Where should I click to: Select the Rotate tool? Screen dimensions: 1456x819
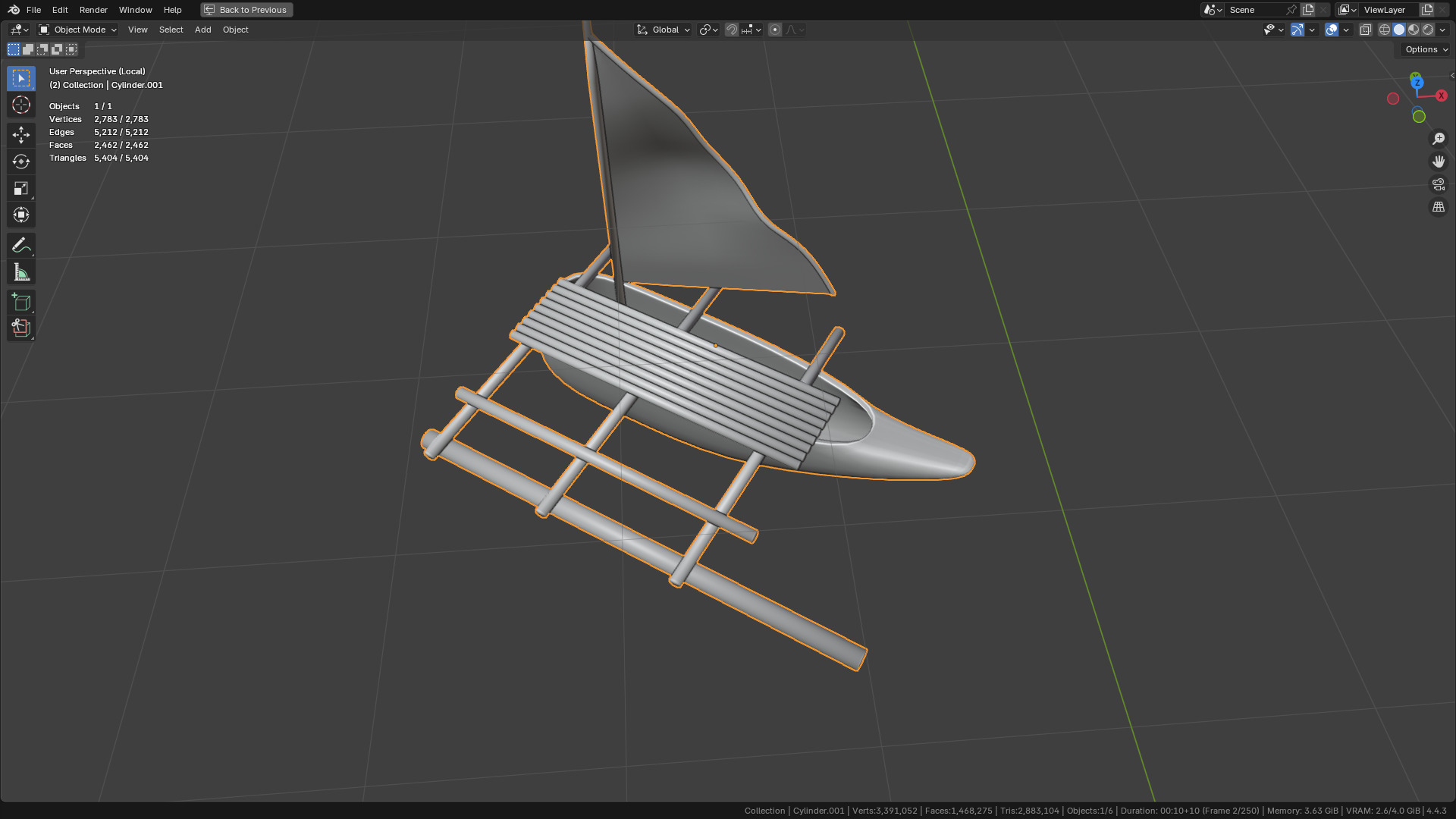point(21,162)
